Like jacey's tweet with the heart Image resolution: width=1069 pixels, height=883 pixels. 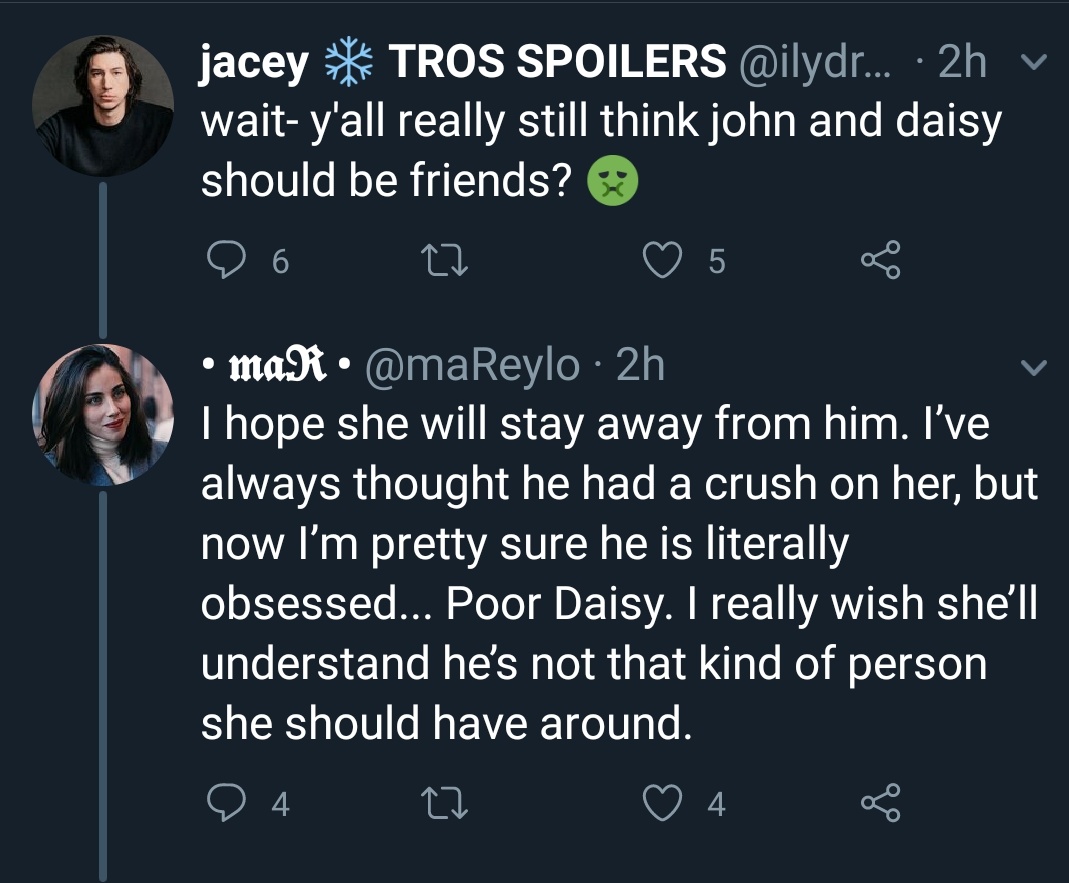coord(660,262)
